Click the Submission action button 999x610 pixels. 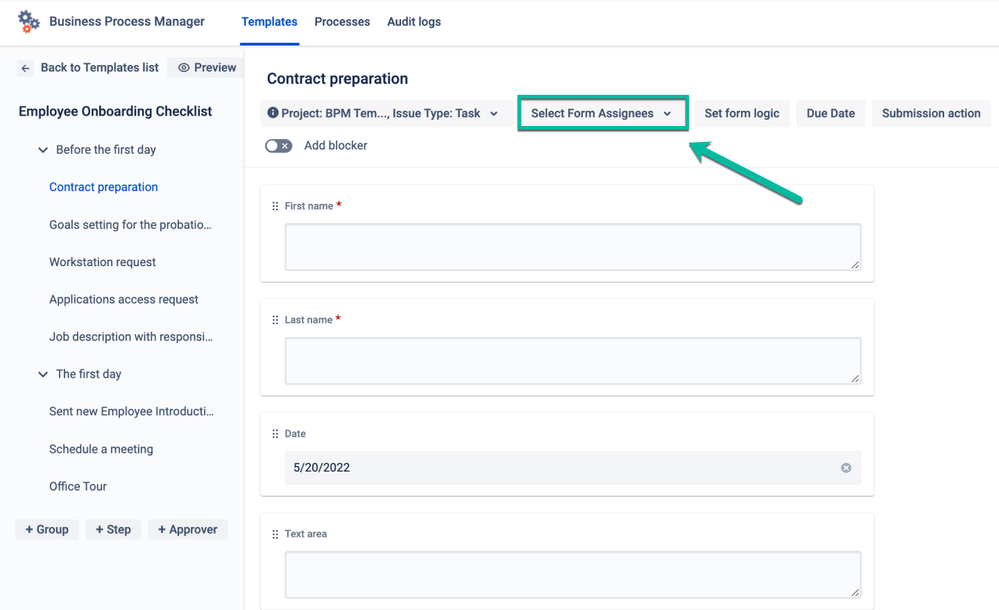click(x=931, y=114)
